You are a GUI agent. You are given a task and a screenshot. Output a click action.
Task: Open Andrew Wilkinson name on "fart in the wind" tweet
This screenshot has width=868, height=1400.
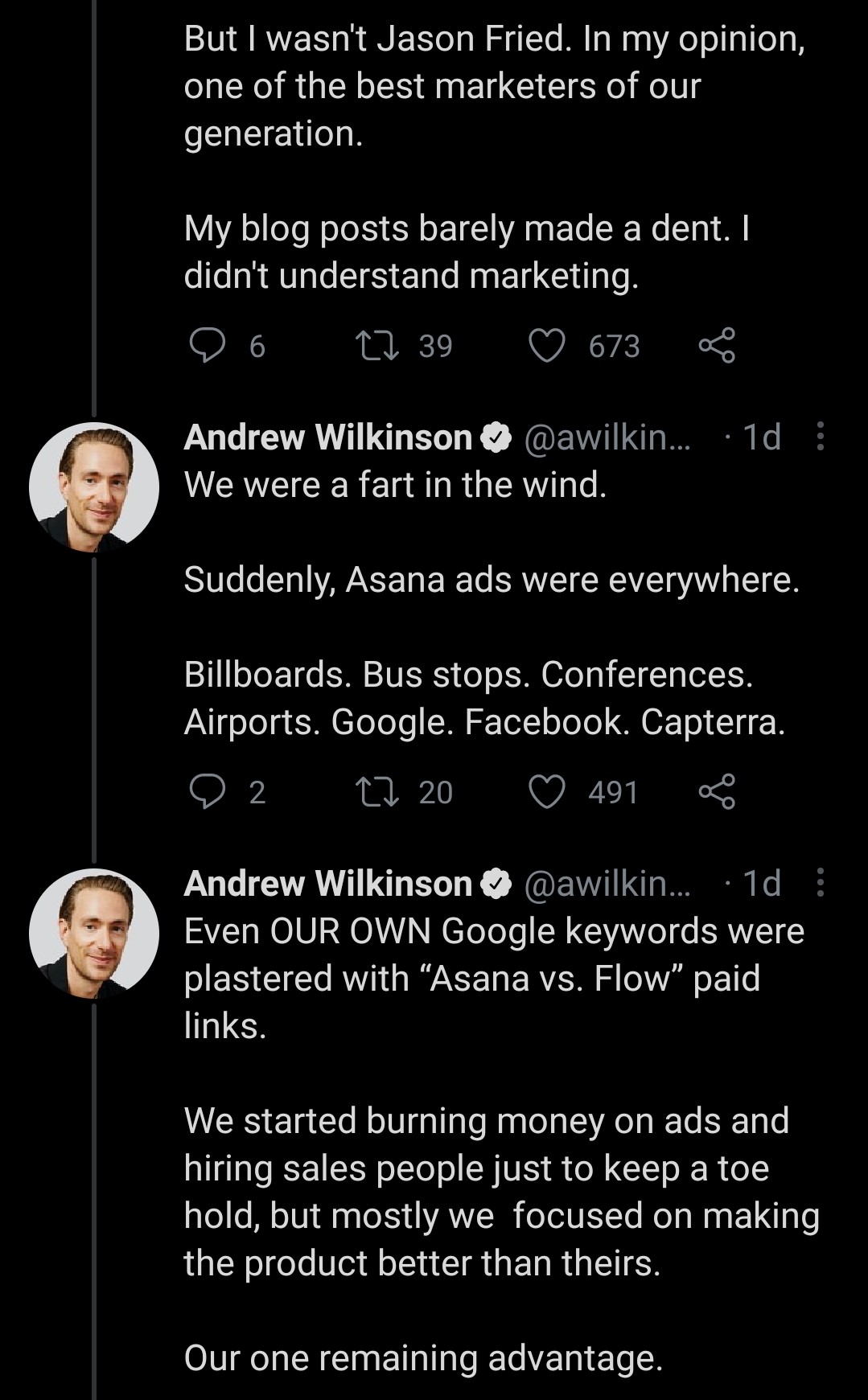pyautogui.click(x=327, y=437)
